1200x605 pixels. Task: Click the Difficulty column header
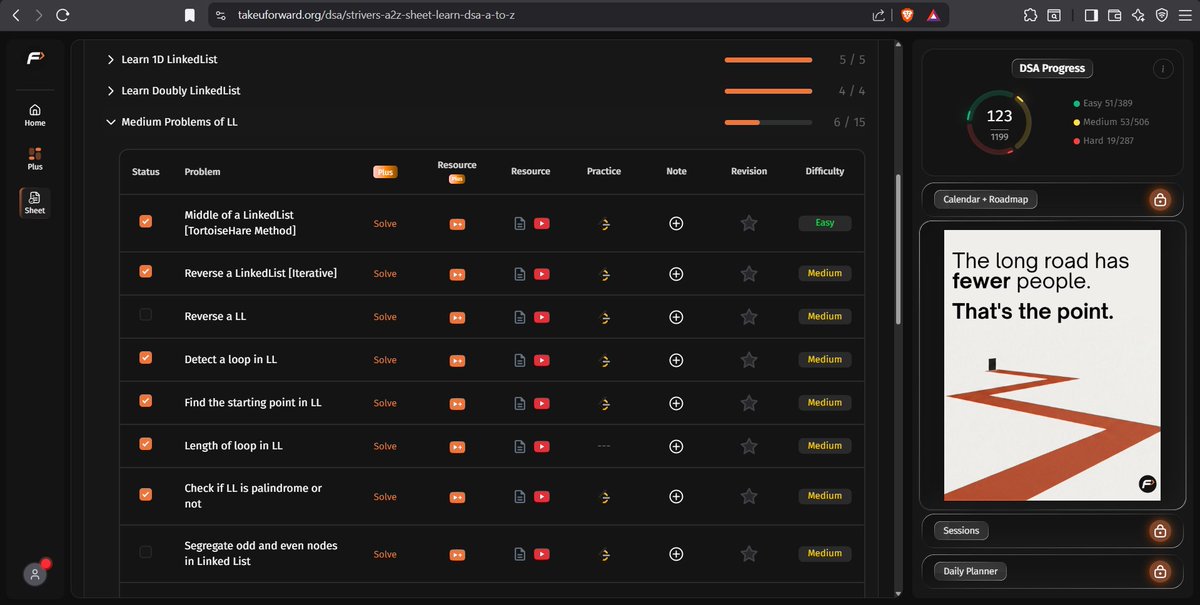pyautogui.click(x=825, y=172)
